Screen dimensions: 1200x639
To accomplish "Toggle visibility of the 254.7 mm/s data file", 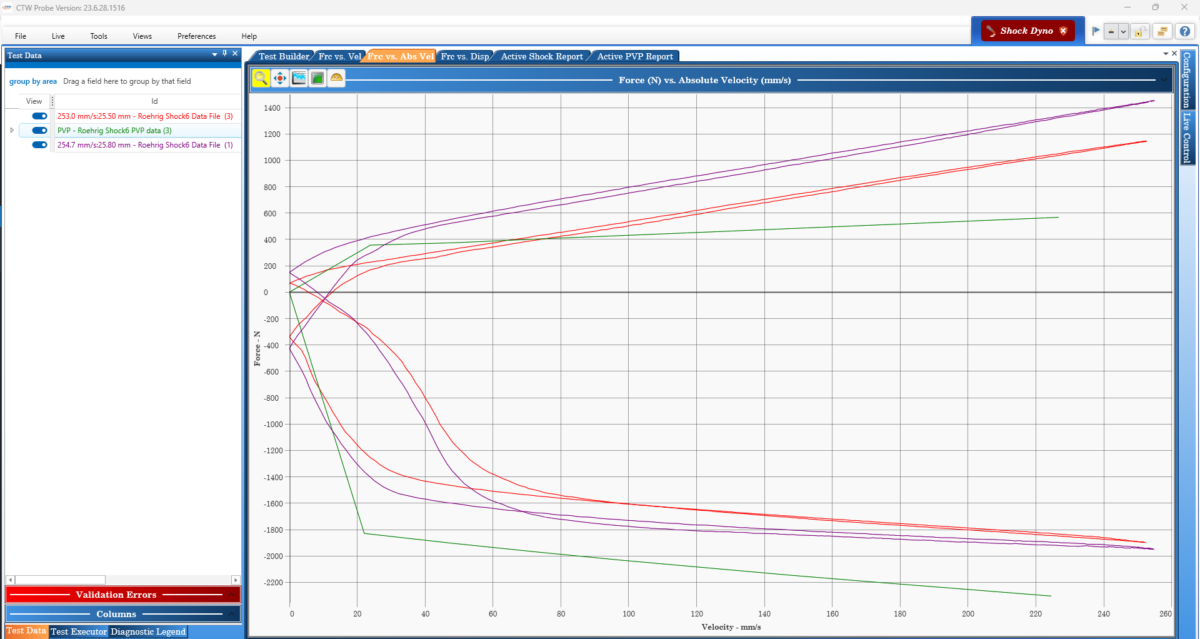I will 40,145.
